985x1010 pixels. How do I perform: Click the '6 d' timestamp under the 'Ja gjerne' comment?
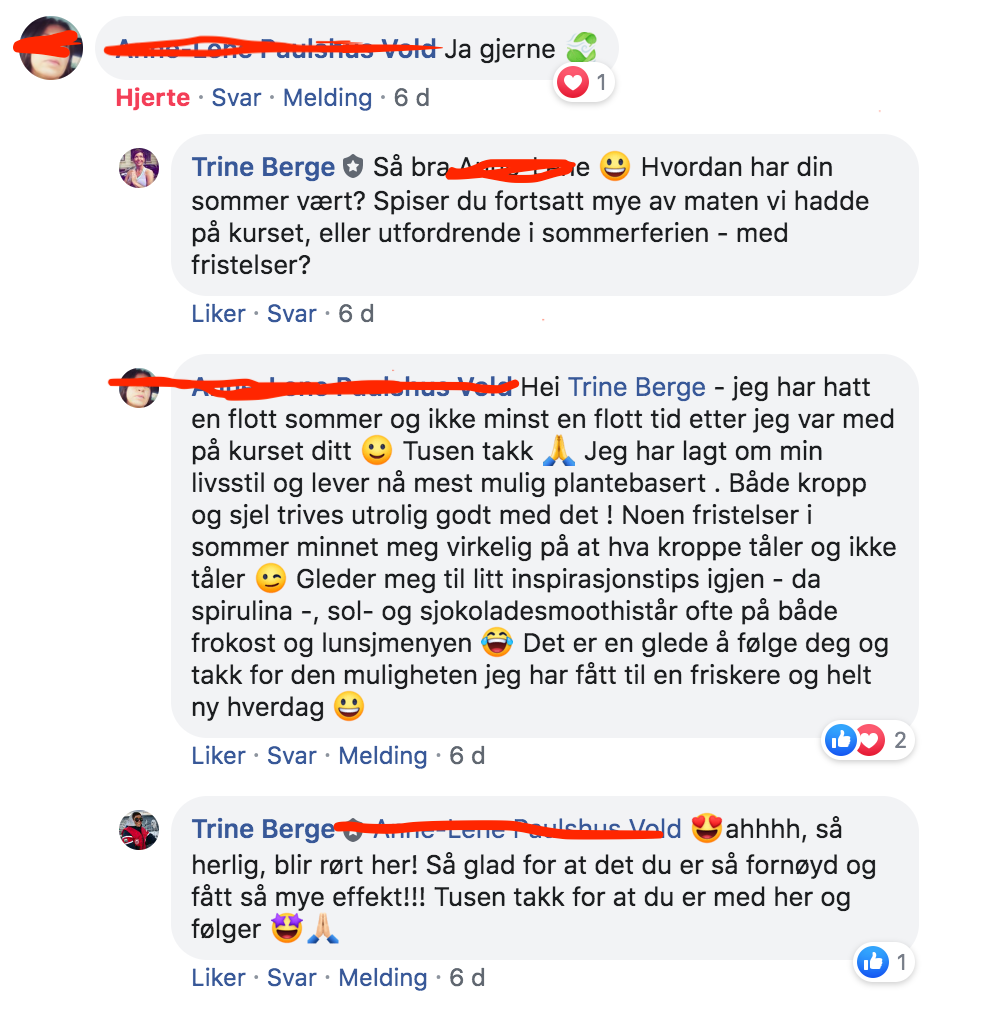[412, 98]
